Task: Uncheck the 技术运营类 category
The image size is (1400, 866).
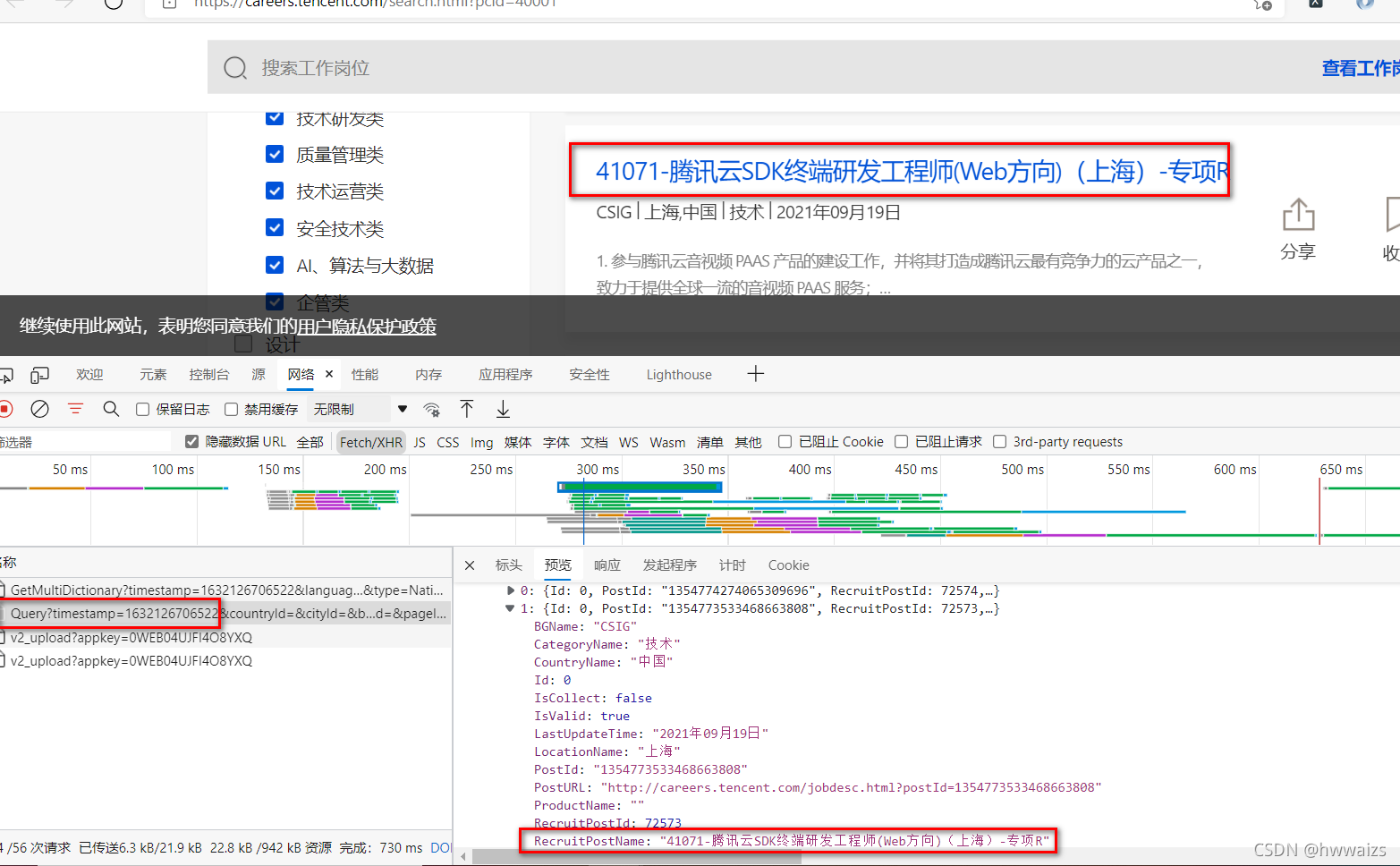Action: point(275,191)
